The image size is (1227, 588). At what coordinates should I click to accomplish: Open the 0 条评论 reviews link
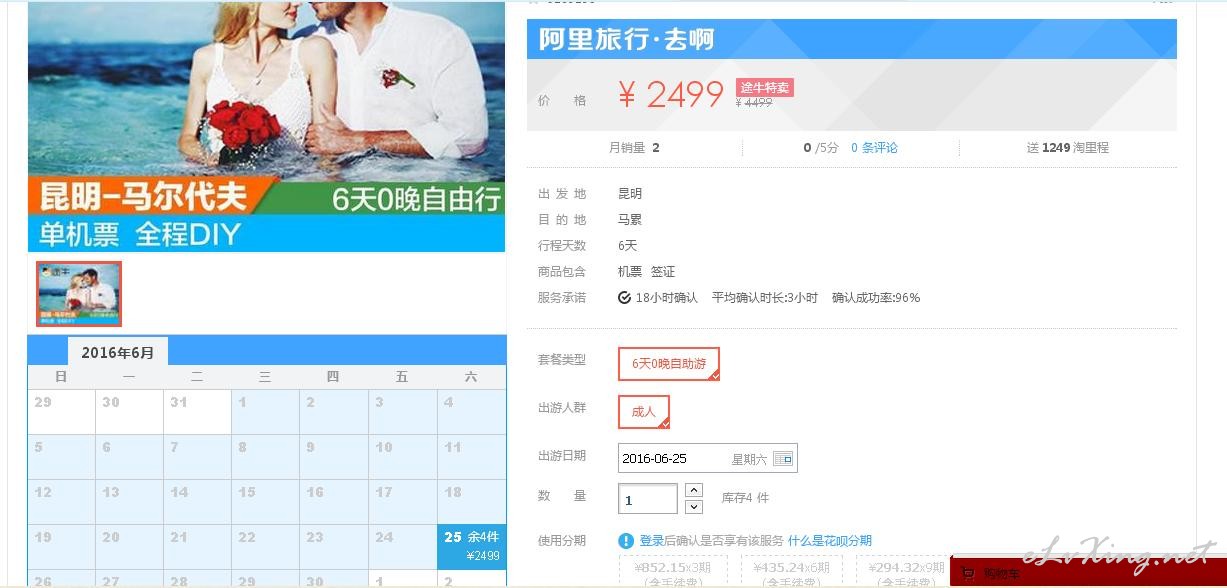tap(874, 148)
